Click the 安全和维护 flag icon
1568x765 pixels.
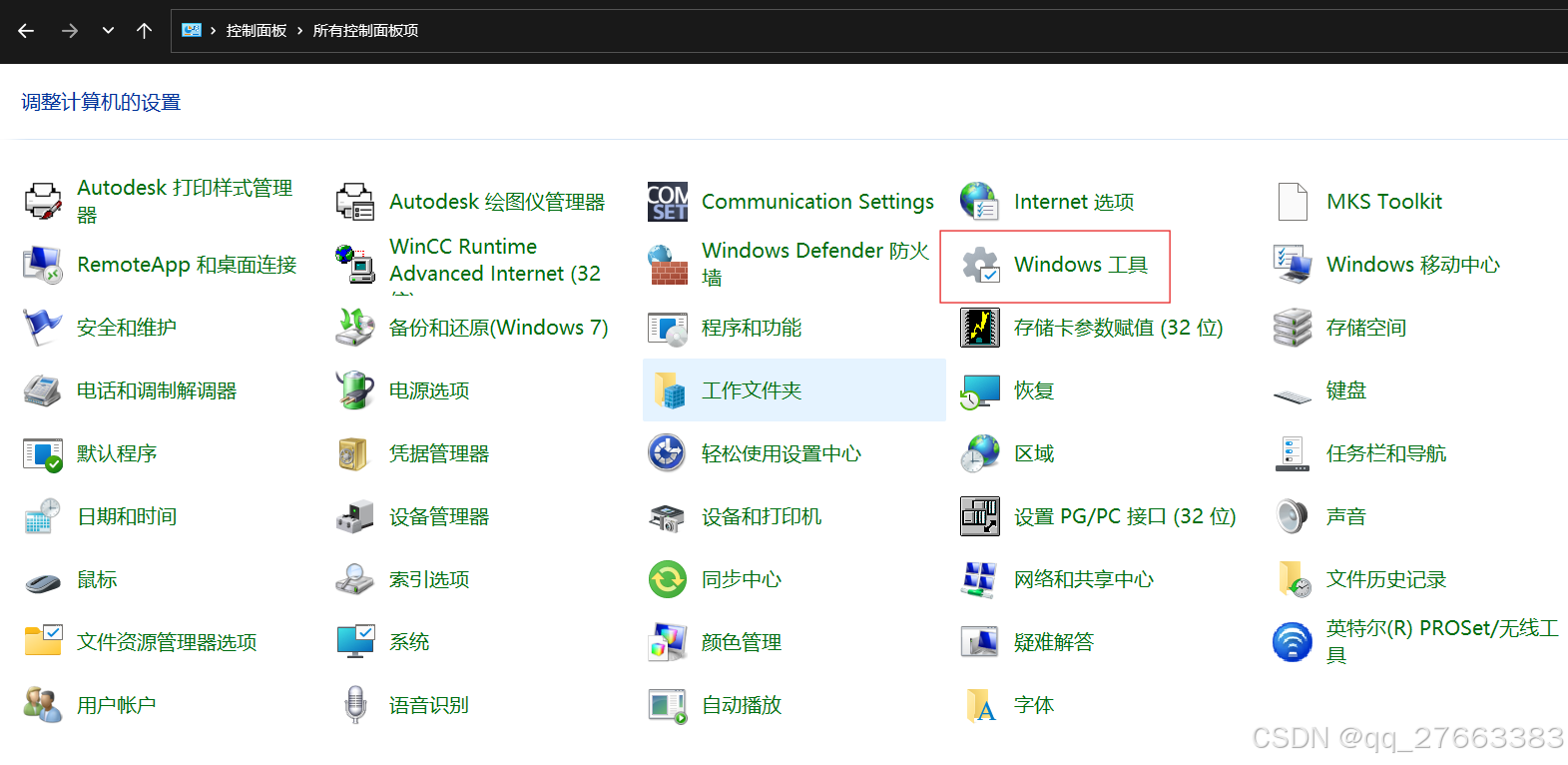43,328
